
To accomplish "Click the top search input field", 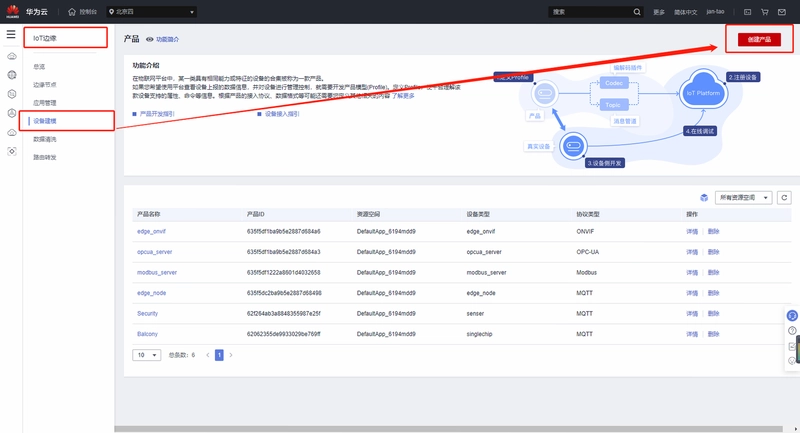I will click(591, 12).
